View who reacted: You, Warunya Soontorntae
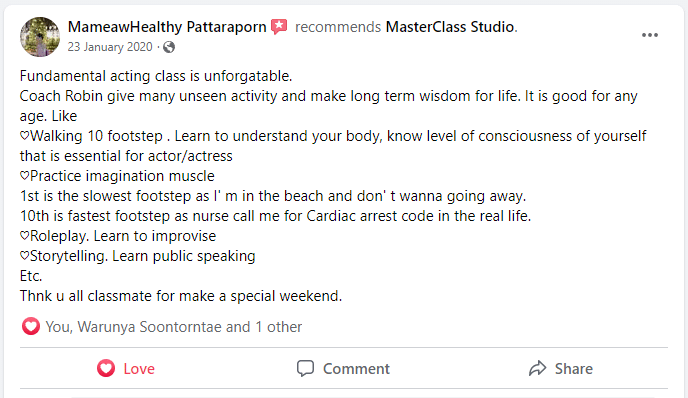This screenshot has height=398, width=688. click(174, 327)
